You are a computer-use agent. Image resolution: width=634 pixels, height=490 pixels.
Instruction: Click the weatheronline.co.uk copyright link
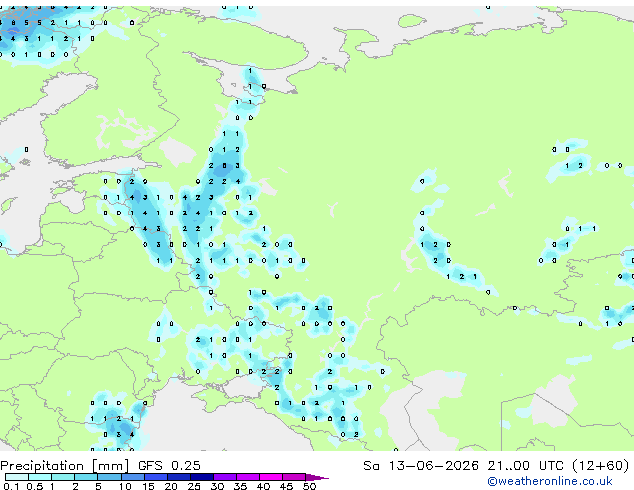(550, 481)
